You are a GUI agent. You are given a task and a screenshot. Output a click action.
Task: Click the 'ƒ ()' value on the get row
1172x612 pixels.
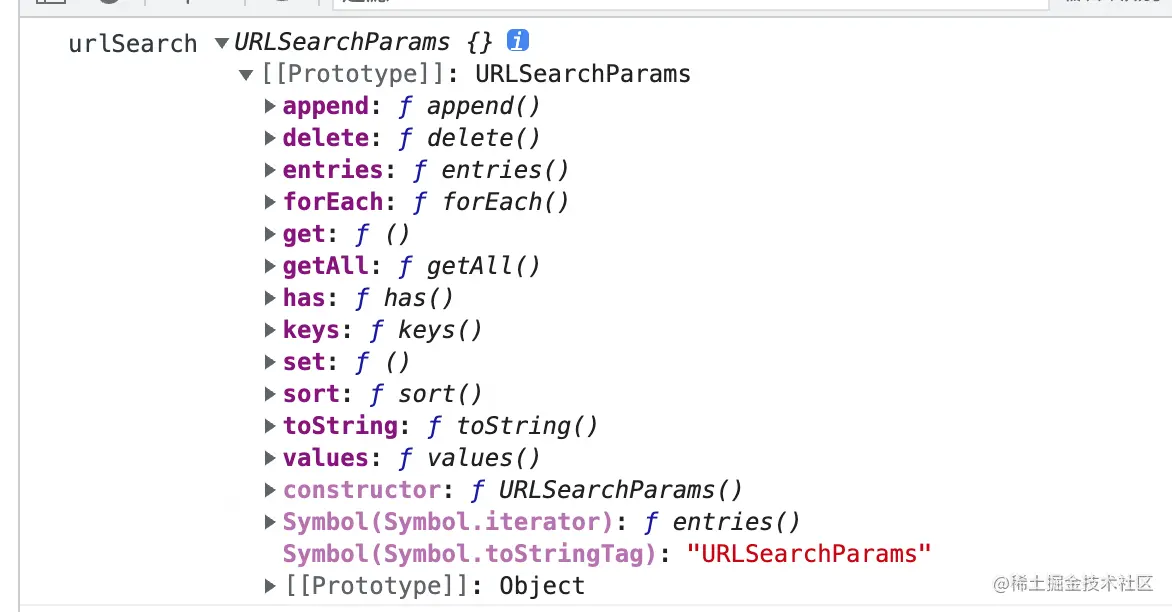[382, 234]
